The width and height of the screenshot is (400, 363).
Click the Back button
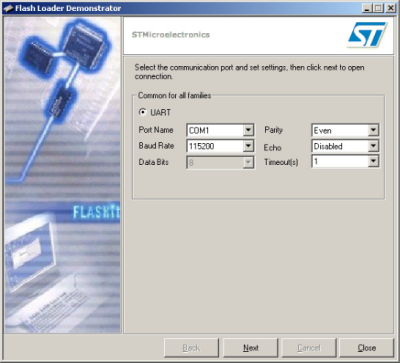191,348
